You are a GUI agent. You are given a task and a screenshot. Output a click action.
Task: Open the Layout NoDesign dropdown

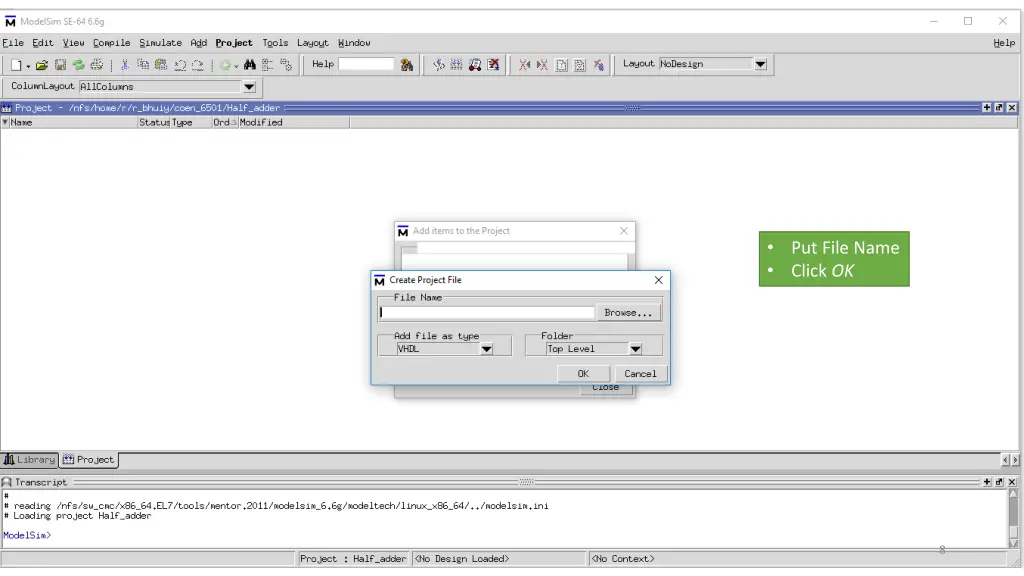point(760,64)
